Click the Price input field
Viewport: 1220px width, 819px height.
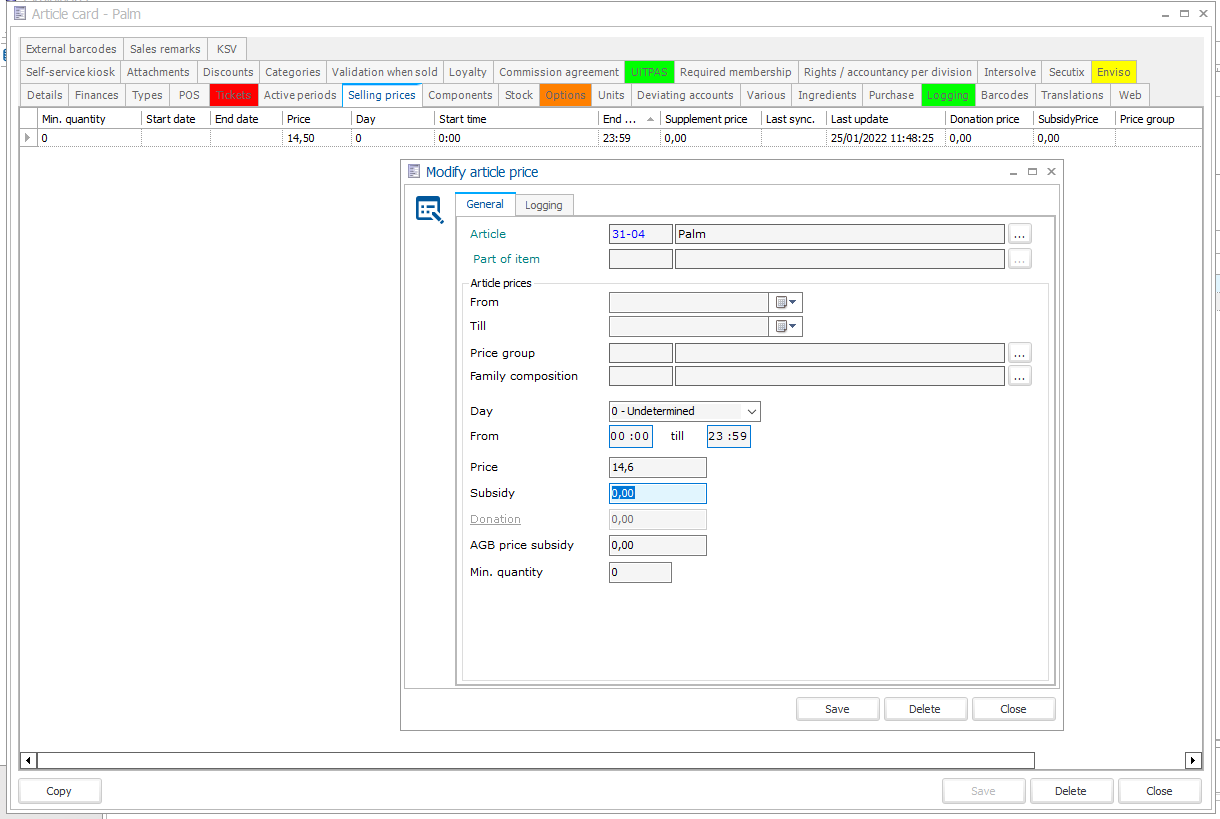(657, 467)
